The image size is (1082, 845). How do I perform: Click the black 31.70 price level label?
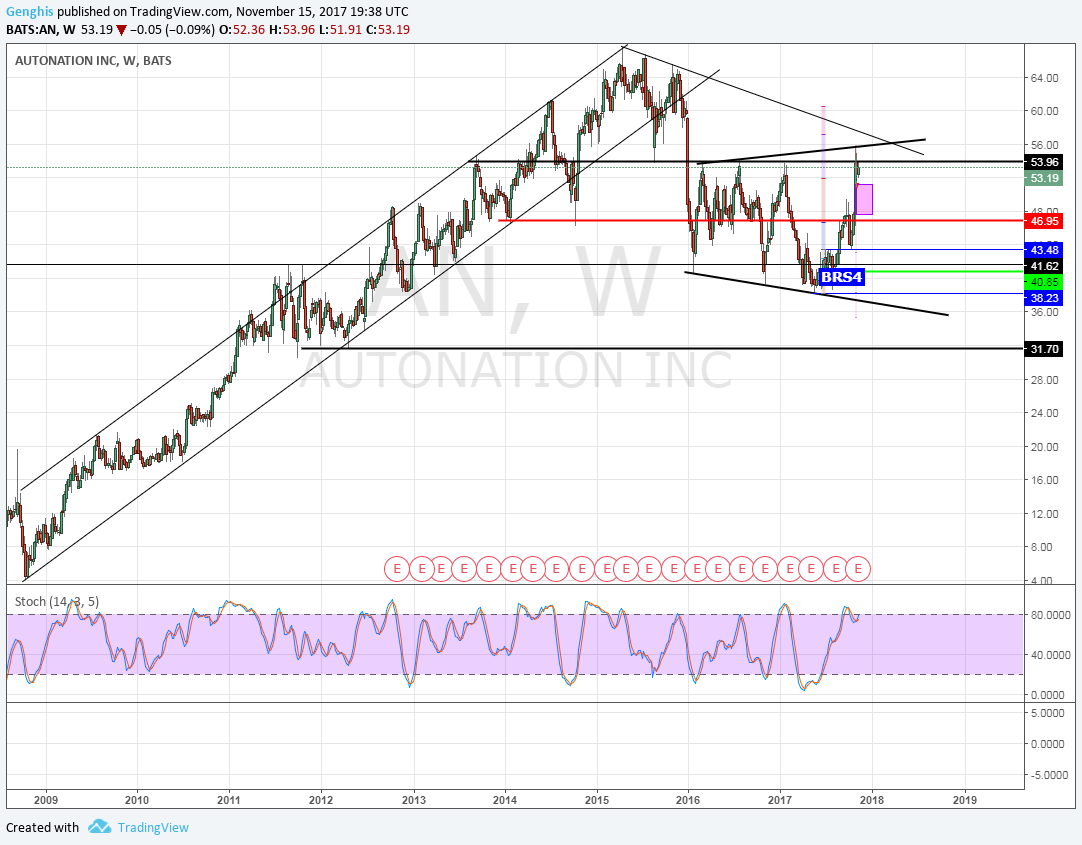tap(1043, 349)
